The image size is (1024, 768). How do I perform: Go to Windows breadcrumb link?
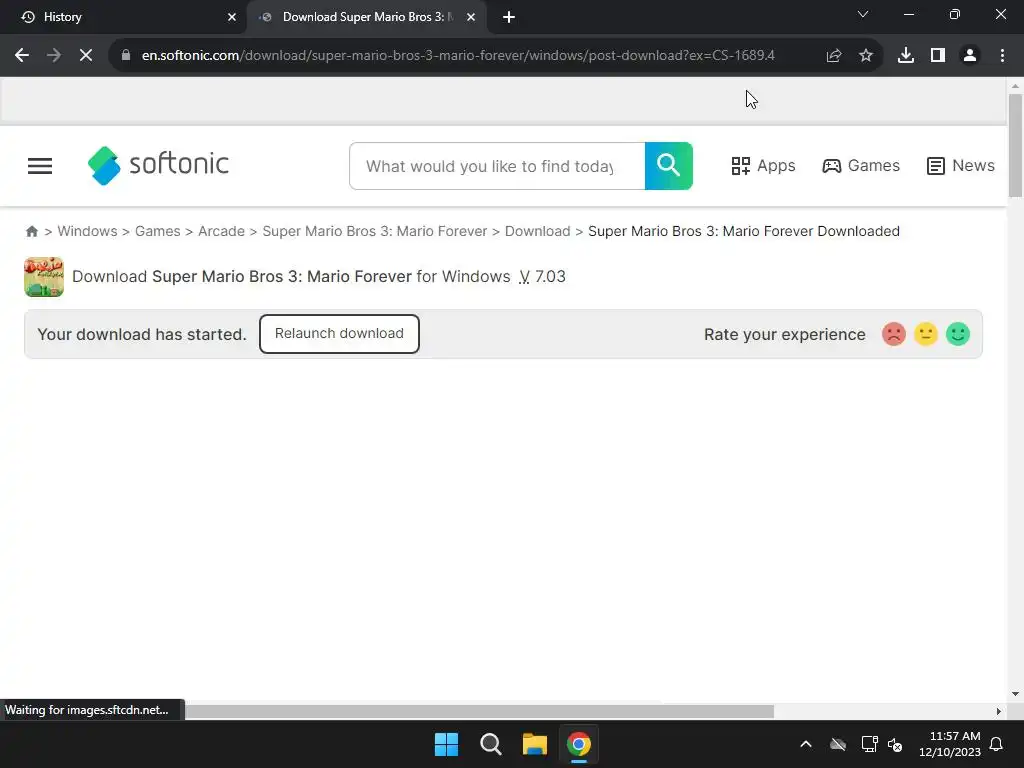[x=88, y=231]
